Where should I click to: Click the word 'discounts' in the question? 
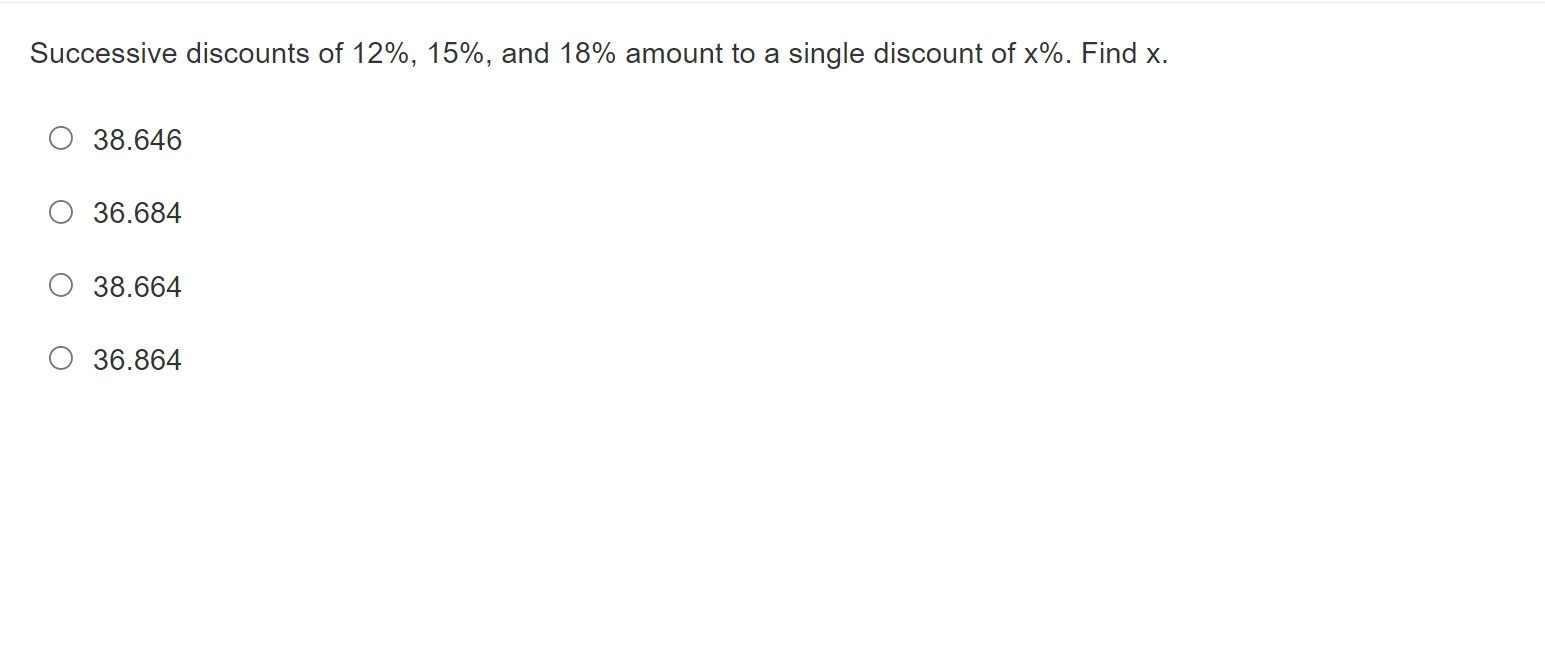click(248, 54)
